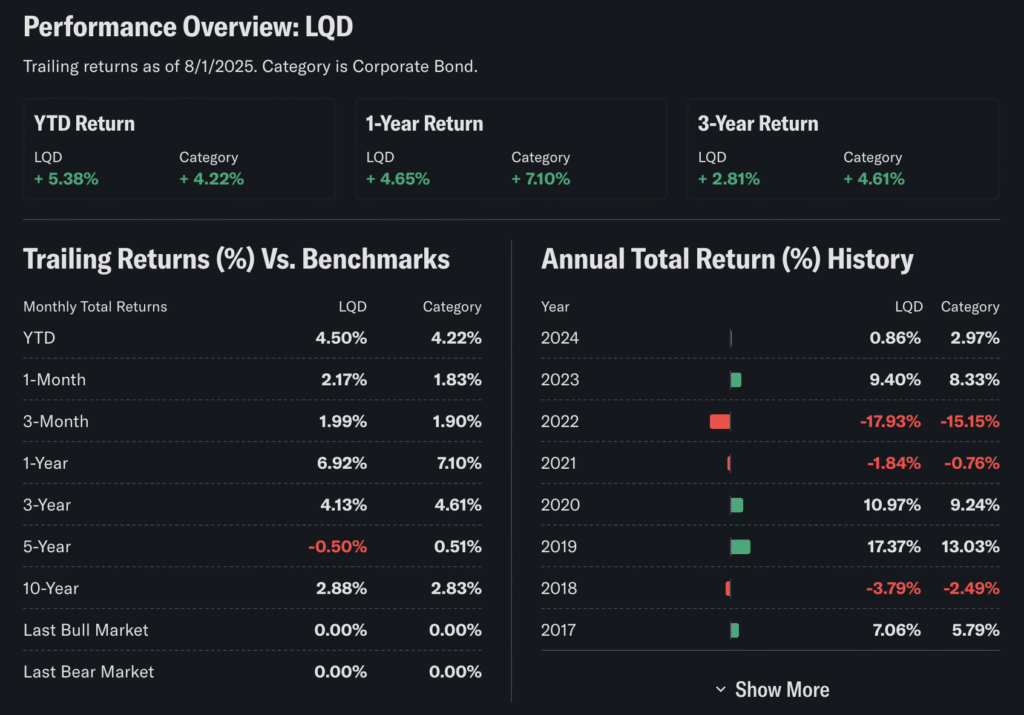Click the "YTD Return" card title

coord(84,123)
